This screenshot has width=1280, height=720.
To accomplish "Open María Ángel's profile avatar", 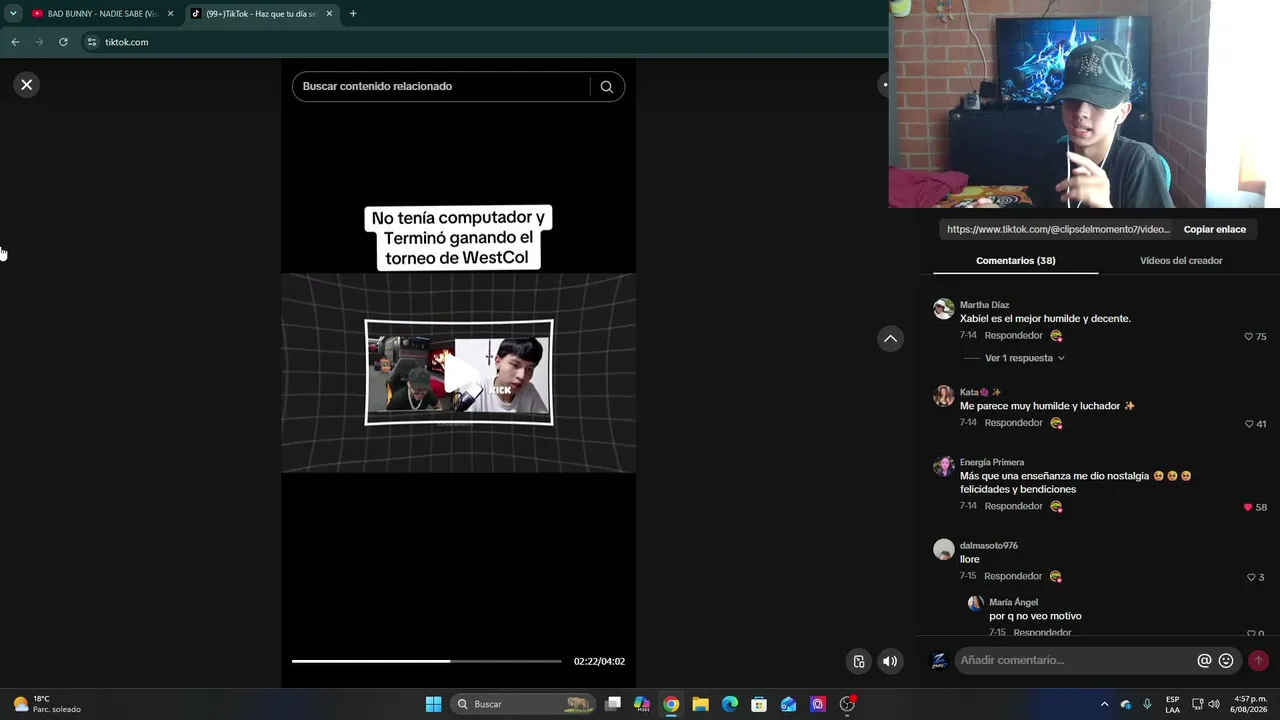I will coord(975,603).
